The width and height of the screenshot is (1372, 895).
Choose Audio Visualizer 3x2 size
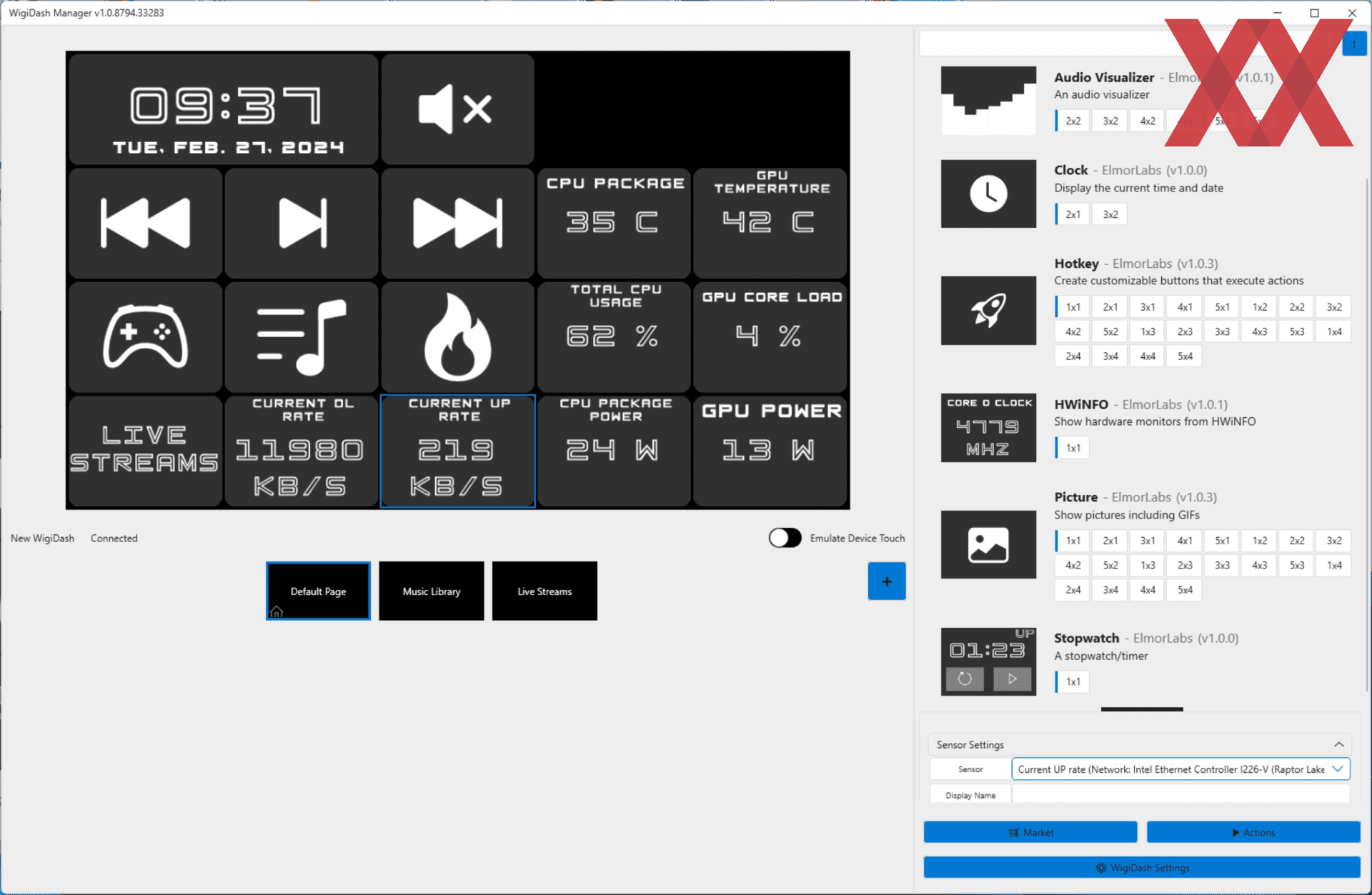coord(1110,121)
